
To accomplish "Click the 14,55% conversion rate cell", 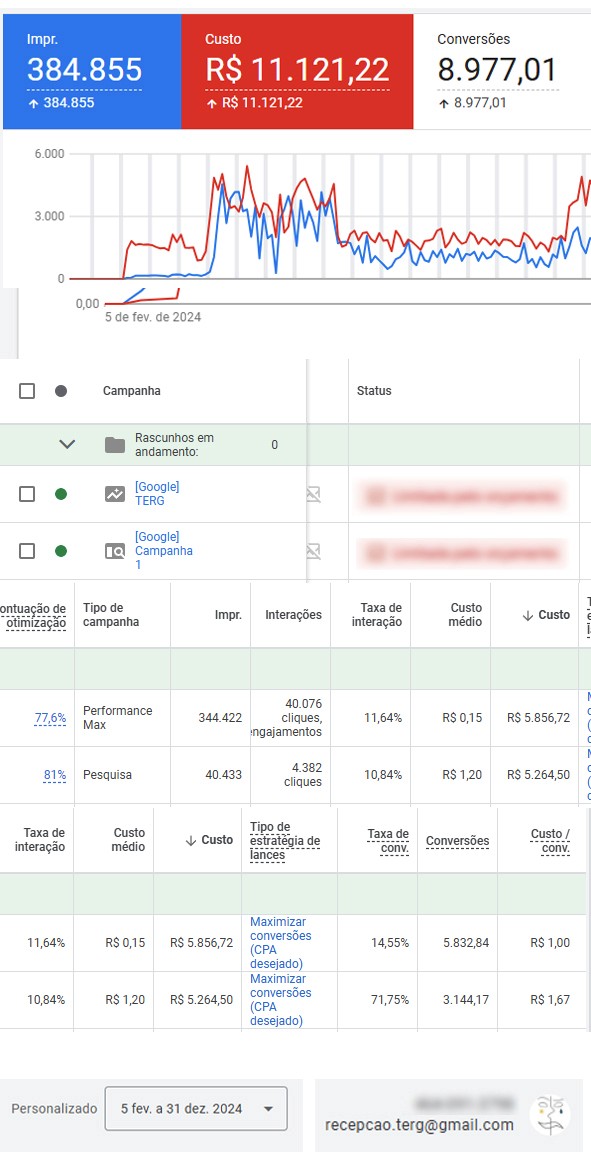I will (391, 943).
